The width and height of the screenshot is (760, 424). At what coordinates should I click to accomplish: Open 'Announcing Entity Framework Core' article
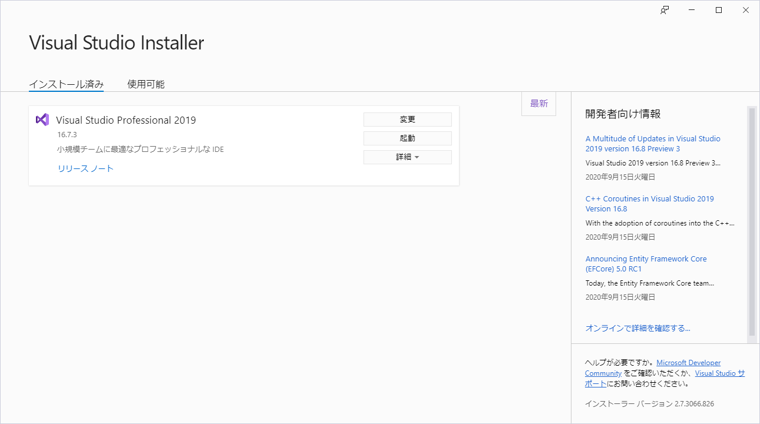point(646,264)
